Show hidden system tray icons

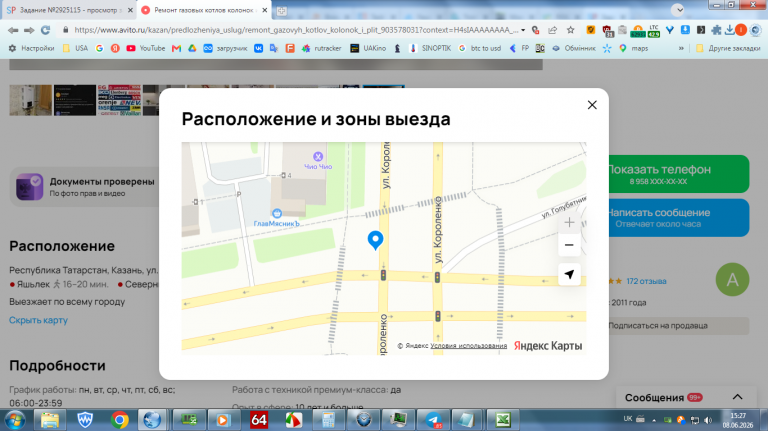[x=653, y=420]
